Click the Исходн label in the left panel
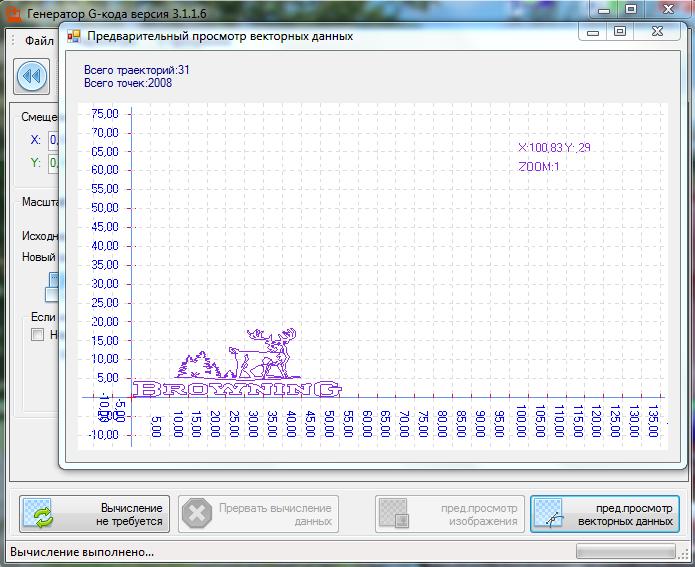The width and height of the screenshot is (695, 567). [40, 236]
